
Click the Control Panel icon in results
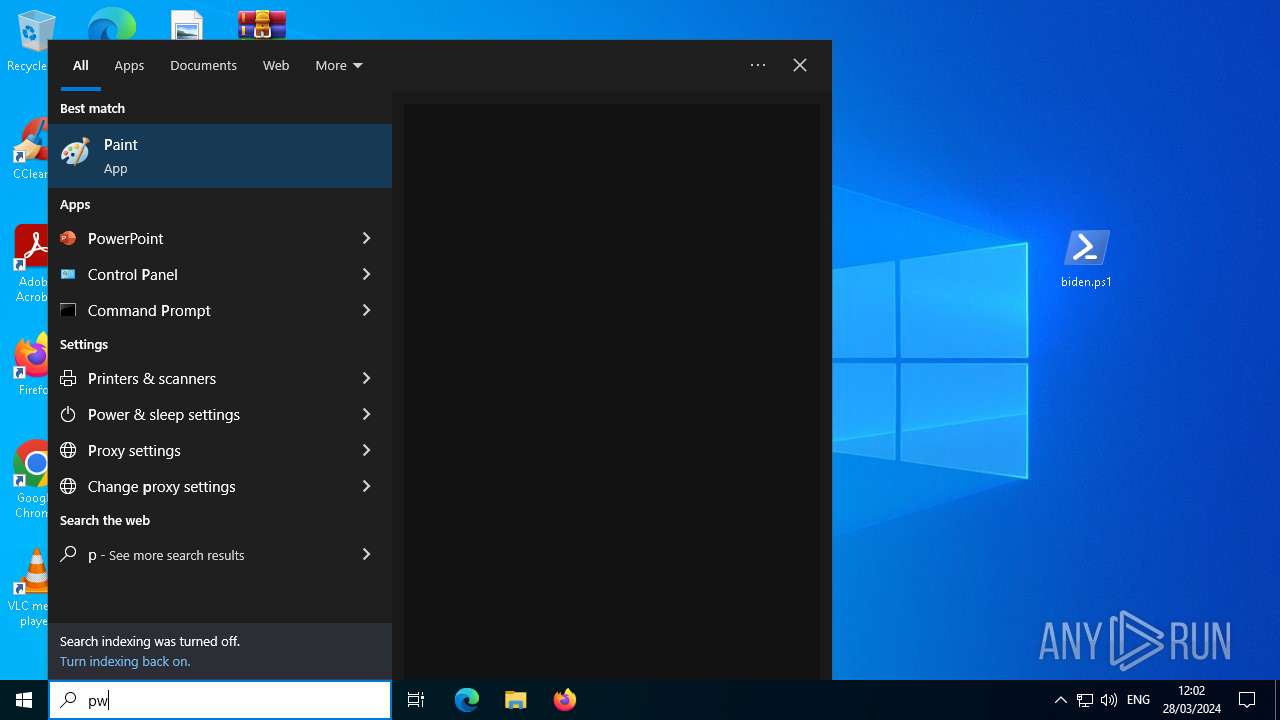[x=68, y=274]
